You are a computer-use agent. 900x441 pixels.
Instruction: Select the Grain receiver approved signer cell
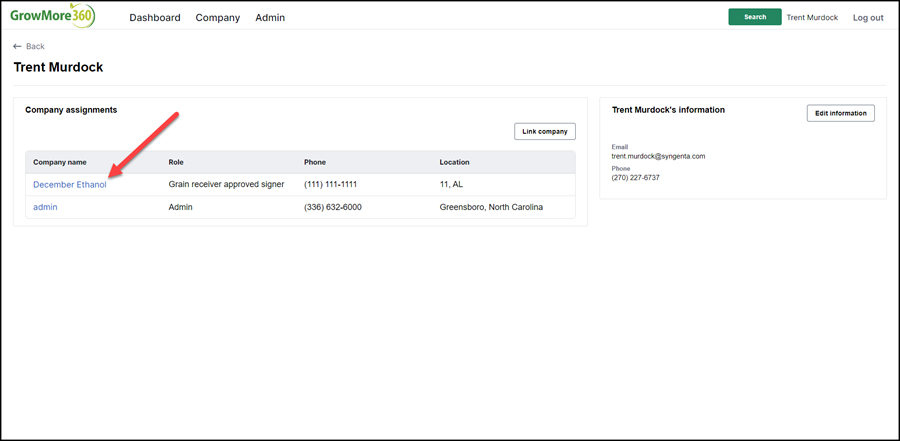tap(226, 185)
